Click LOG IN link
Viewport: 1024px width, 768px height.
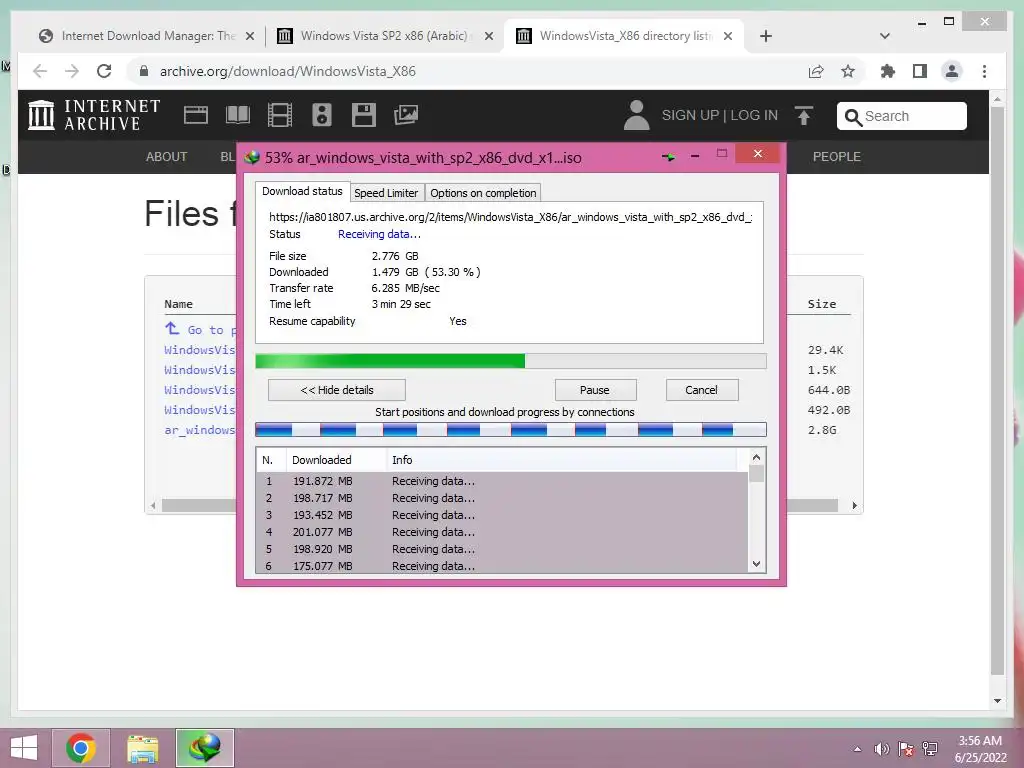754,116
